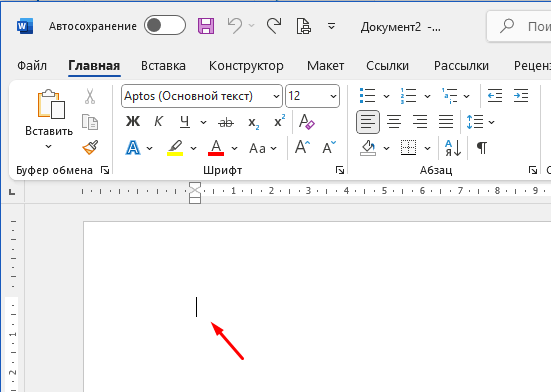Apply multilevel list
This screenshot has width=551, height=392.
(450, 96)
